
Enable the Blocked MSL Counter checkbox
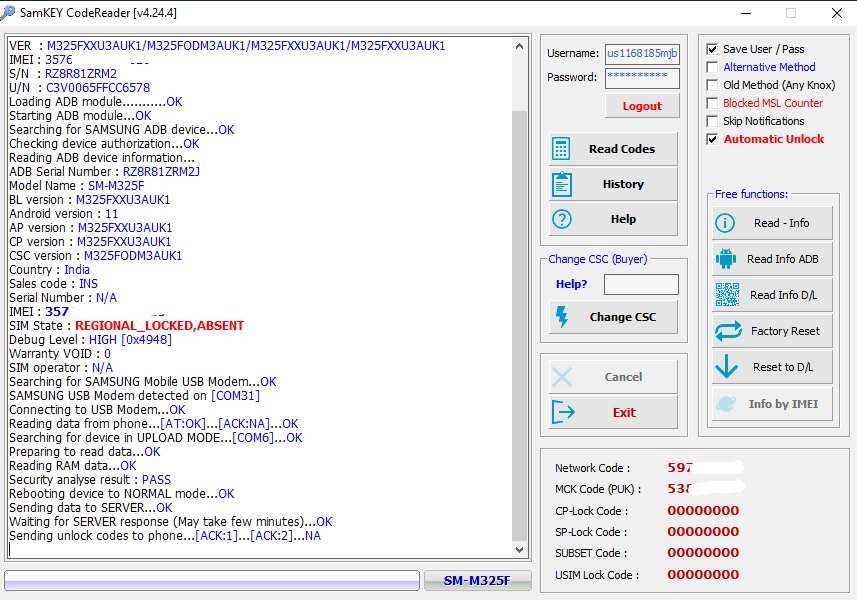pyautogui.click(x=712, y=103)
